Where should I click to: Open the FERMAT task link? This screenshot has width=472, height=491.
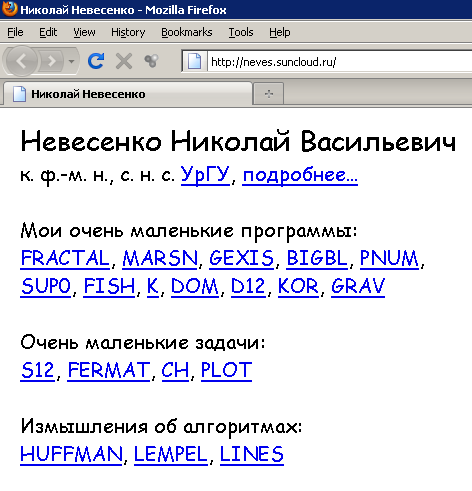click(x=109, y=370)
